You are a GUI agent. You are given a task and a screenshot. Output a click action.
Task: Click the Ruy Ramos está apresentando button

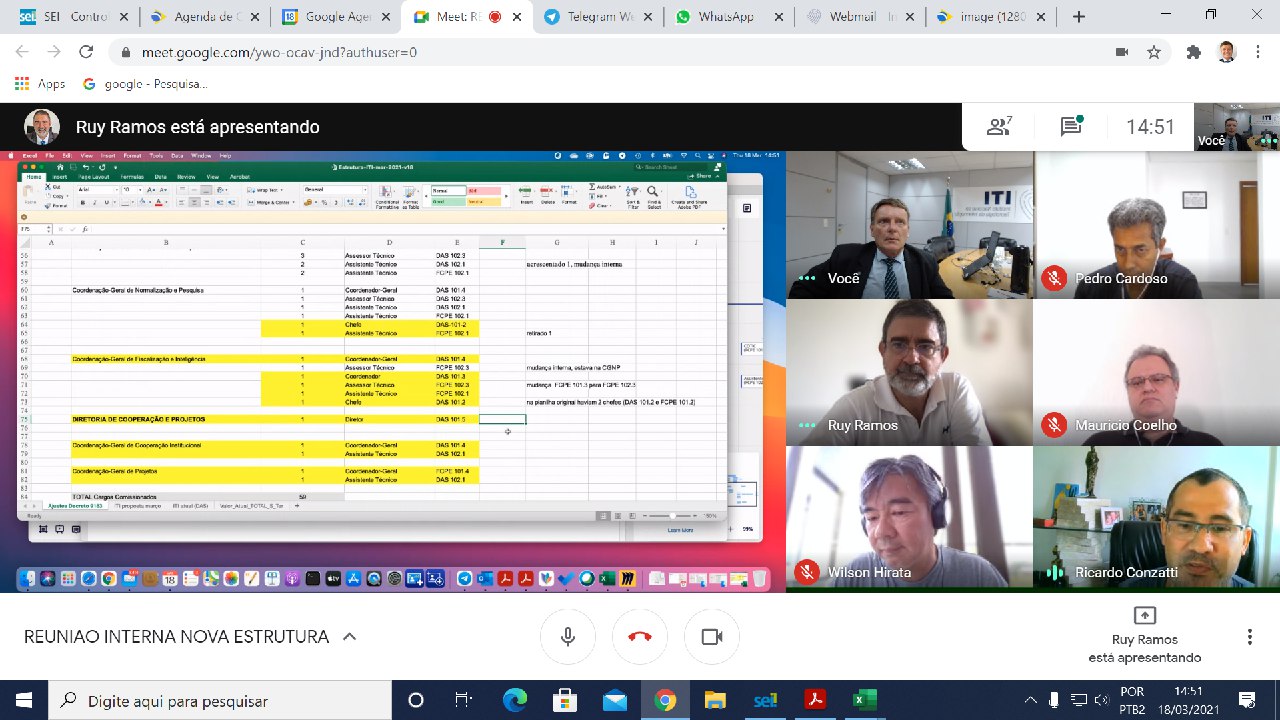pyautogui.click(x=1144, y=636)
